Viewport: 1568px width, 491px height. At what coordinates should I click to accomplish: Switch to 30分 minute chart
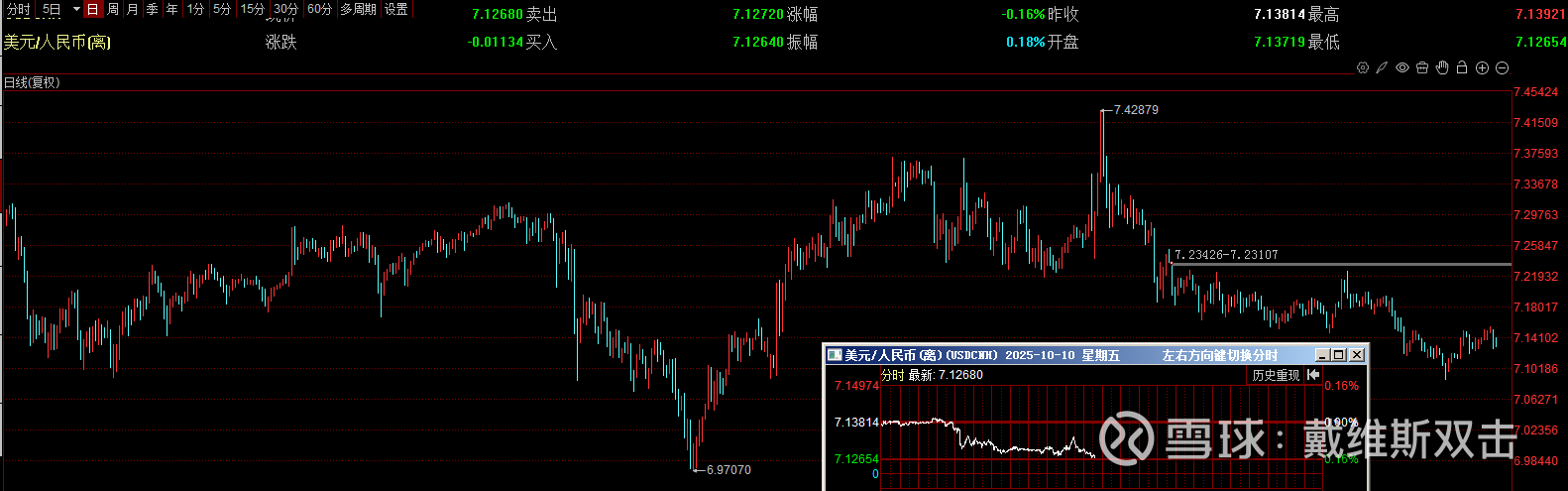[x=285, y=9]
